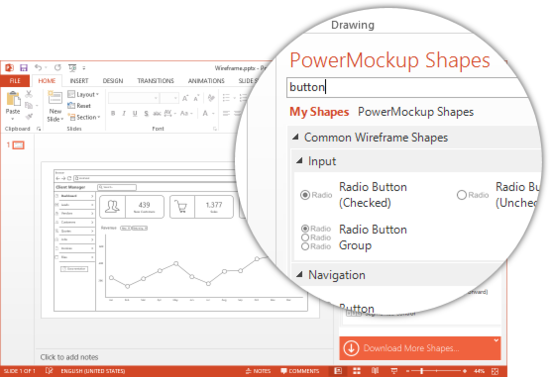Open Character Spacing dropdown
Image resolution: width=550 pixels, height=377 pixels.
[170, 113]
